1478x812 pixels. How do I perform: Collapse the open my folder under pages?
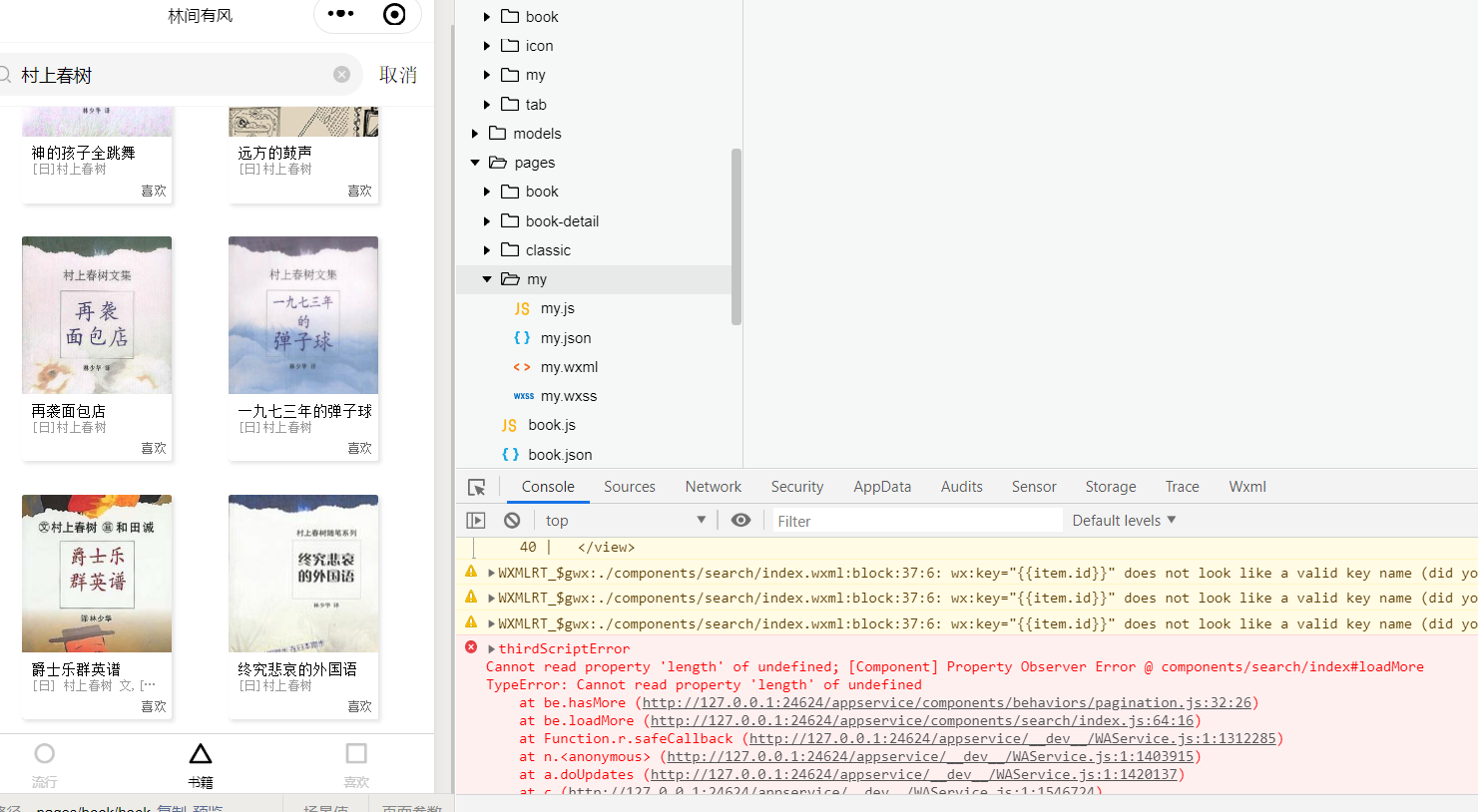click(x=486, y=279)
